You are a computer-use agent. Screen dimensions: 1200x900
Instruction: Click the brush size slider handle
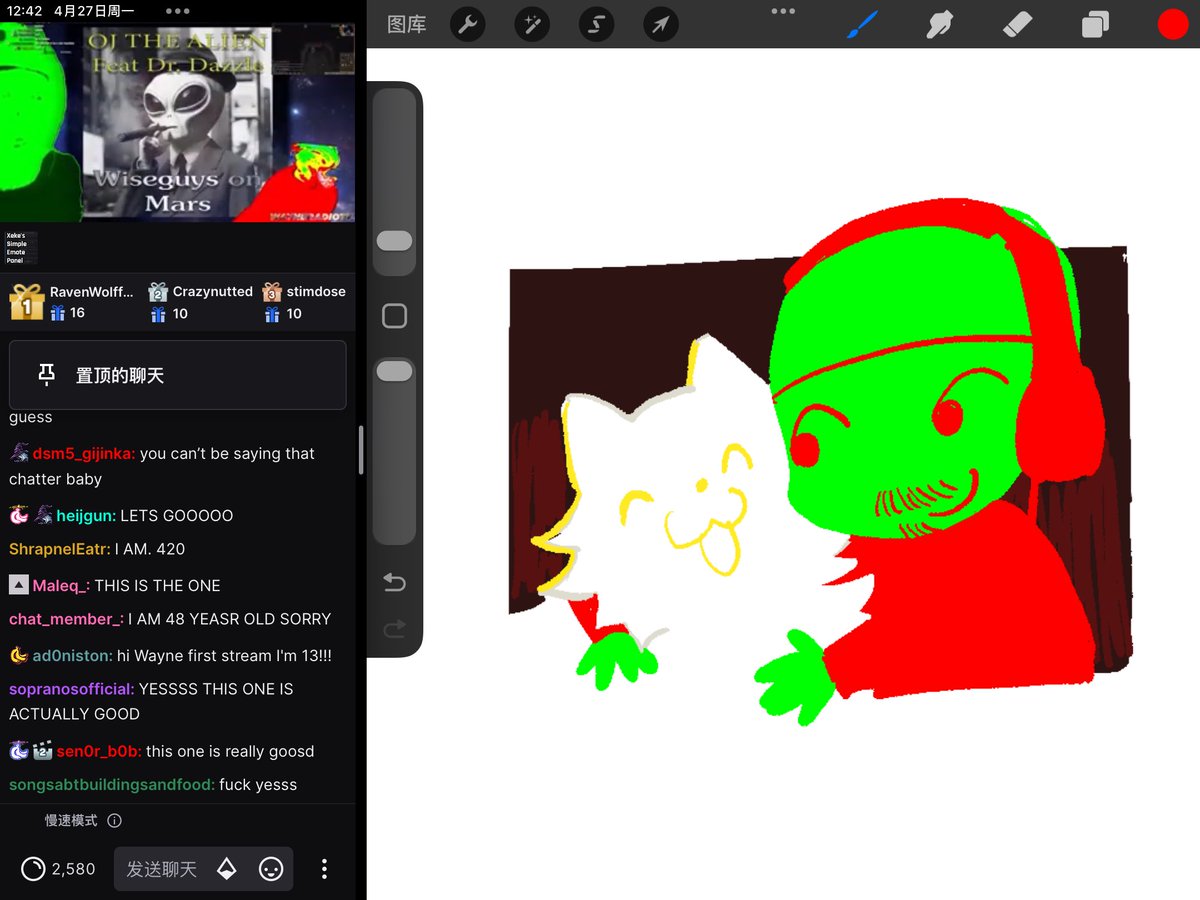394,241
